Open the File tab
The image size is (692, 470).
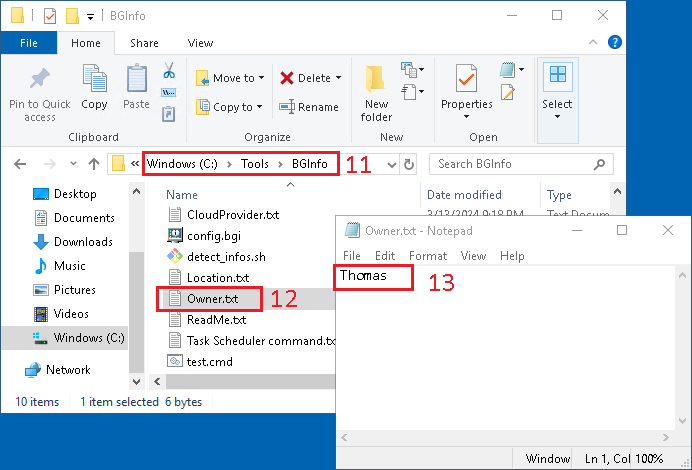(x=29, y=43)
